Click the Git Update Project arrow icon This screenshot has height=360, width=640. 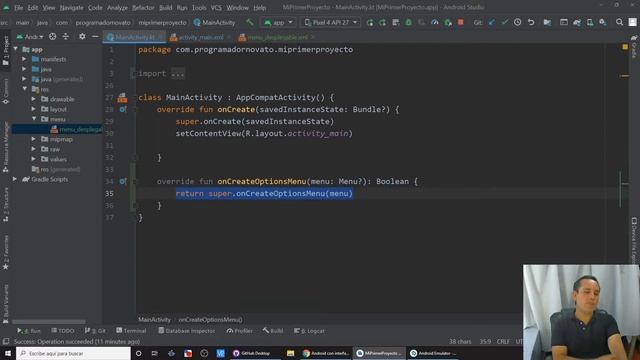tap(492, 22)
